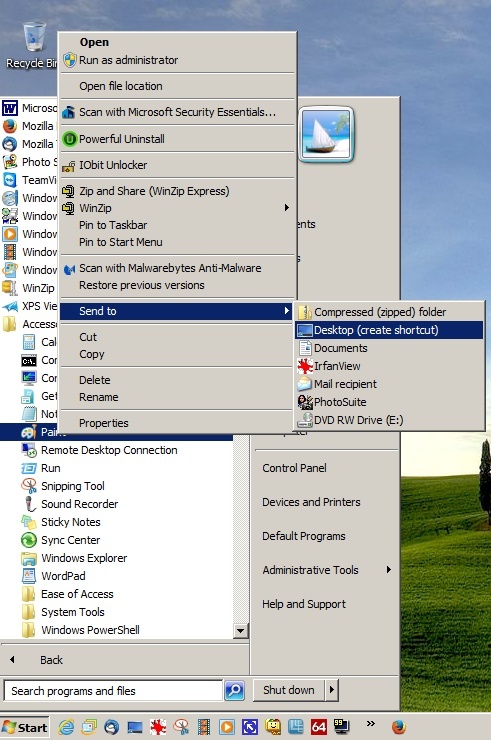
Task: Select Compressed (zipped) folder option
Action: pyautogui.click(x=389, y=312)
